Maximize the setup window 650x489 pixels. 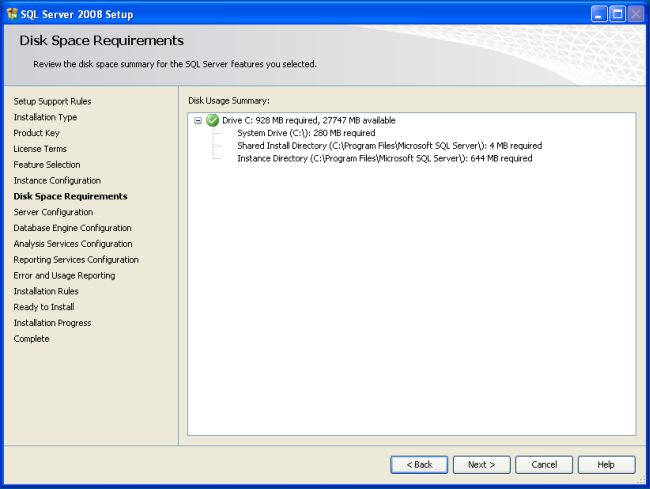pyautogui.click(x=617, y=15)
